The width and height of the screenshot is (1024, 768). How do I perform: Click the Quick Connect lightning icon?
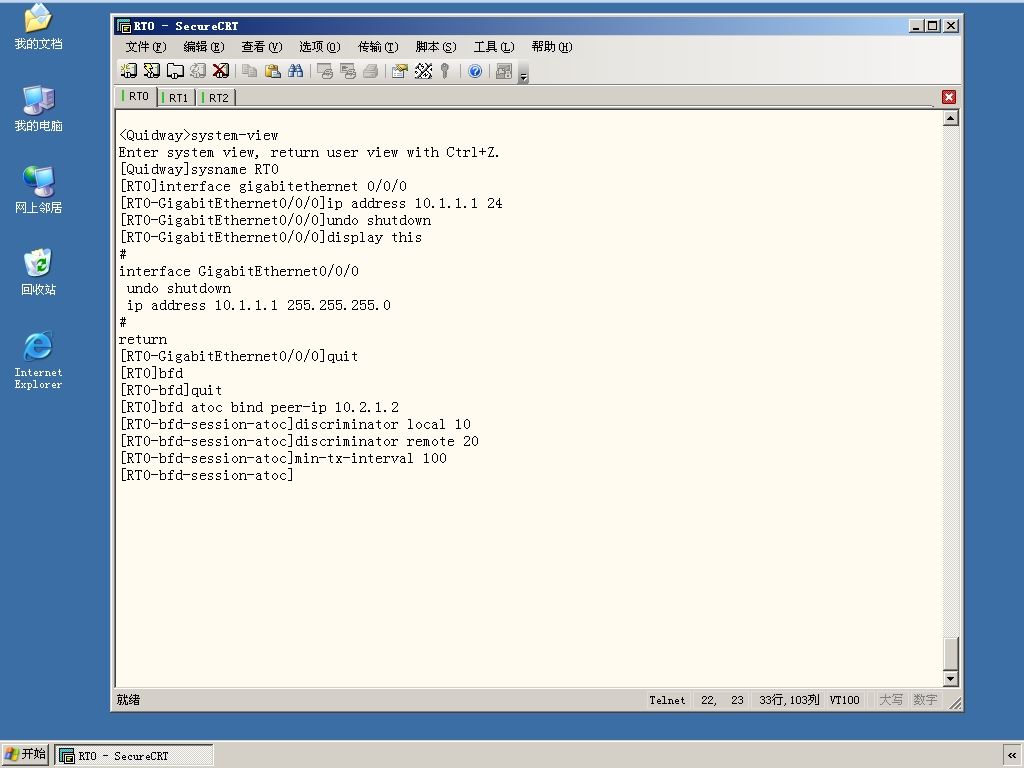[x=152, y=71]
